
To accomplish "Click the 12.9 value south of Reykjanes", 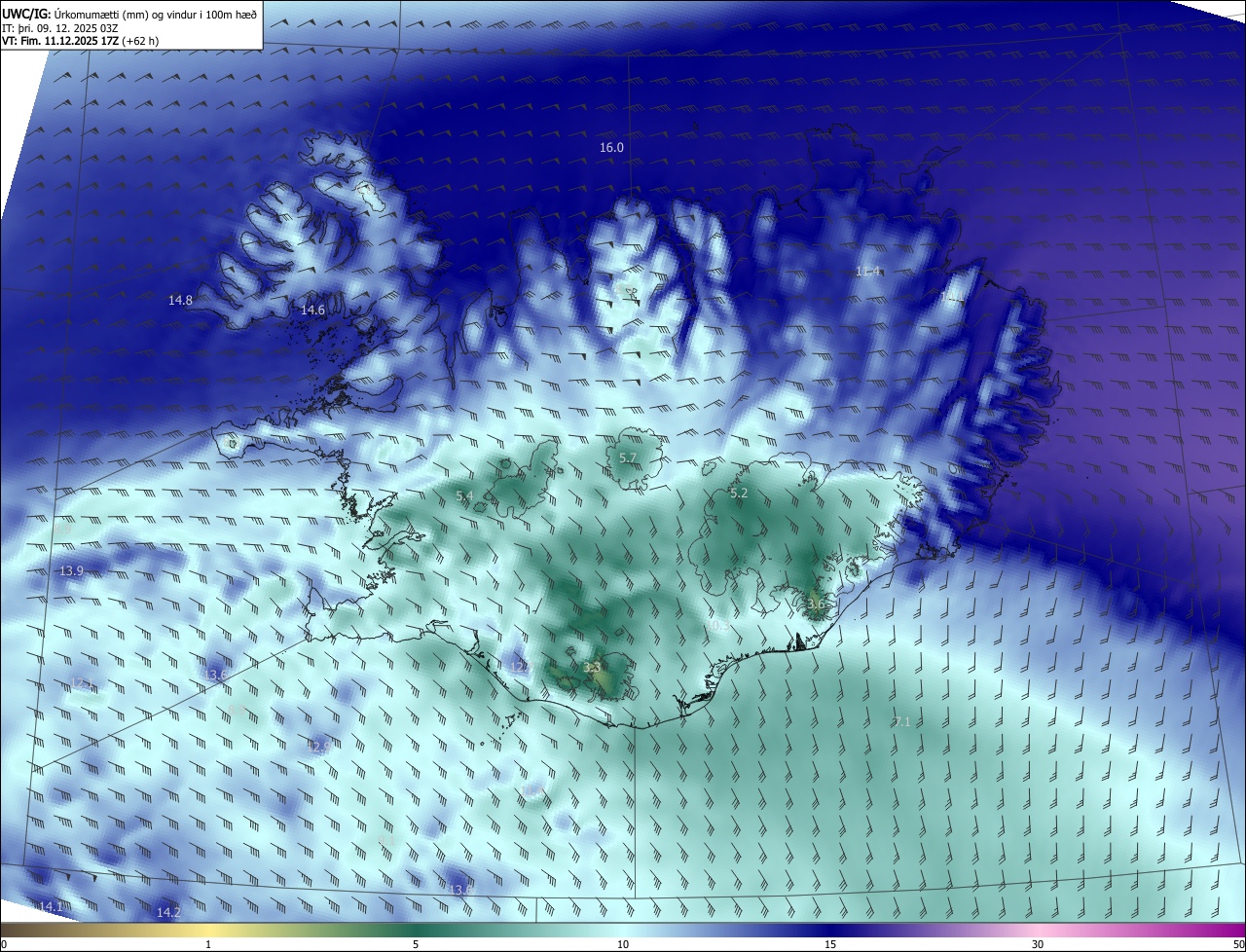I will (x=317, y=747).
